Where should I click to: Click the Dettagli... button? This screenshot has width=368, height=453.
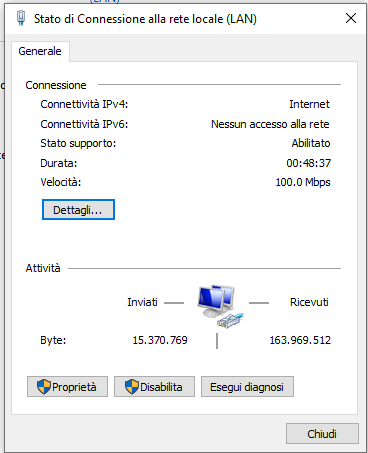[x=78, y=210]
